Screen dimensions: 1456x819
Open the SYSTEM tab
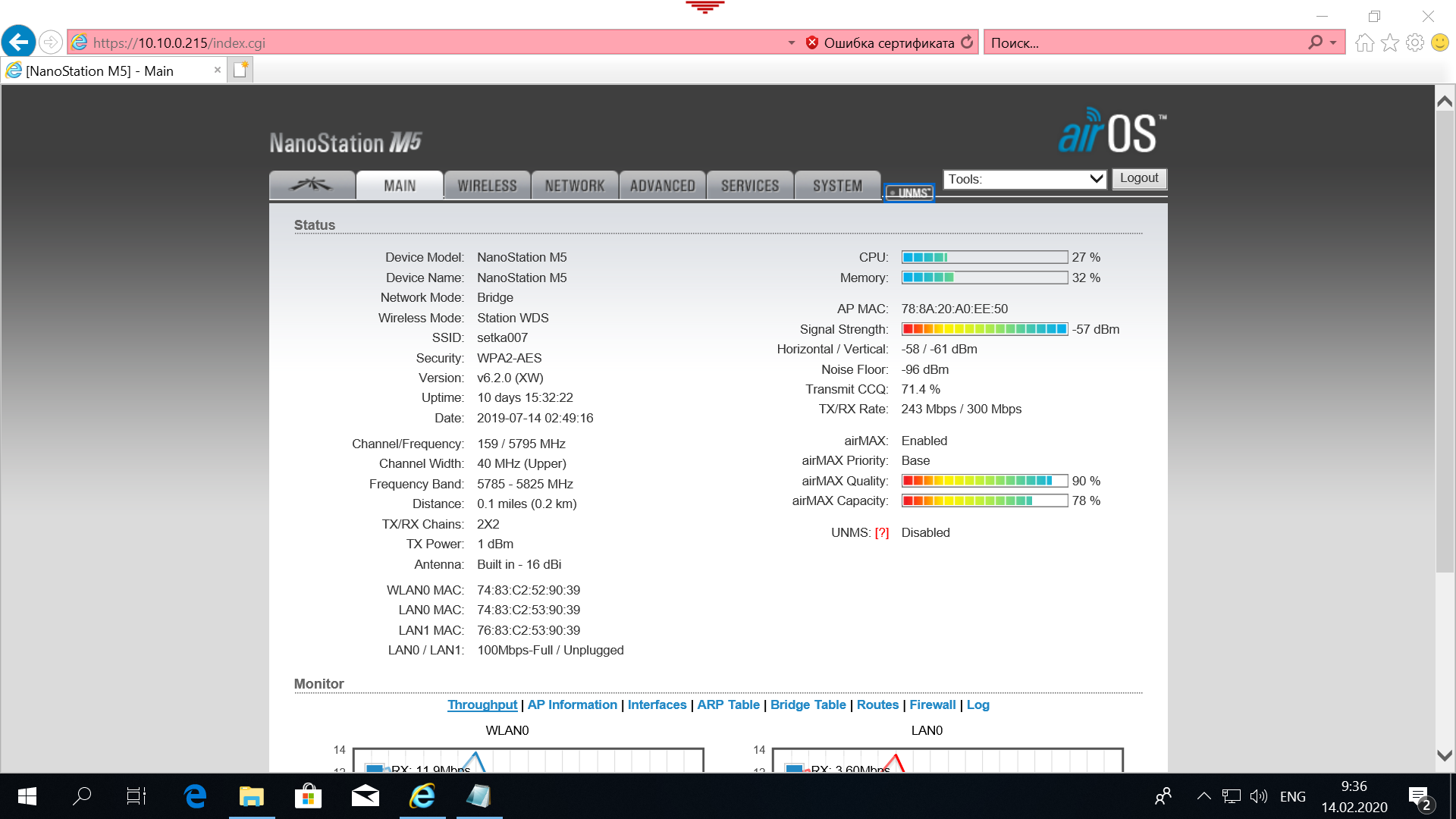(x=837, y=185)
